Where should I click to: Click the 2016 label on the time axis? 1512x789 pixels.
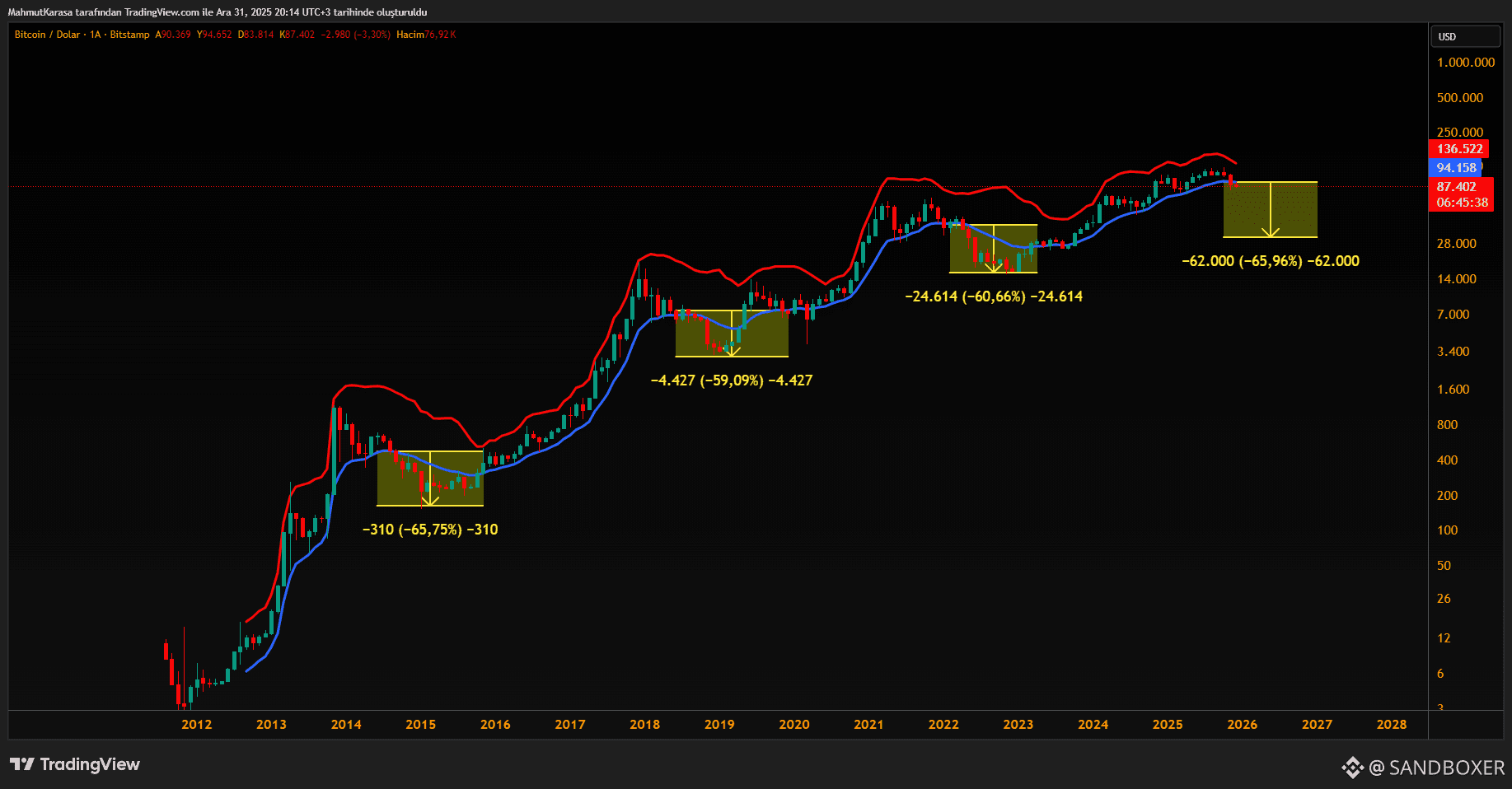click(x=495, y=725)
